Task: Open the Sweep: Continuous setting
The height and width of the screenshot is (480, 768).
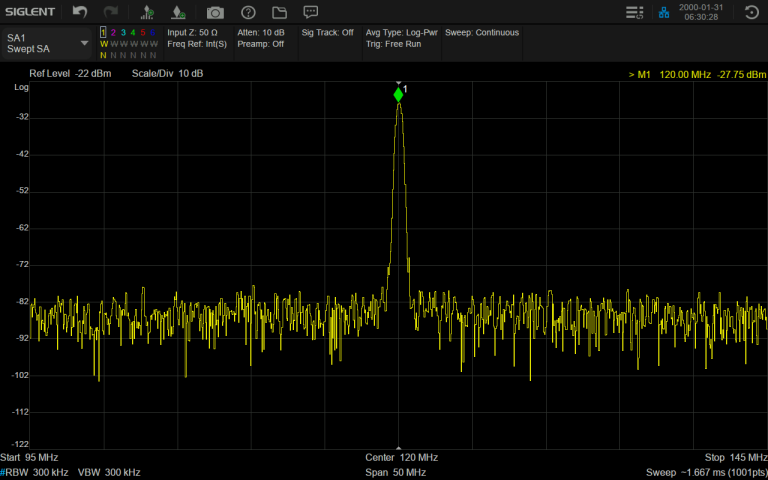Action: (482, 33)
